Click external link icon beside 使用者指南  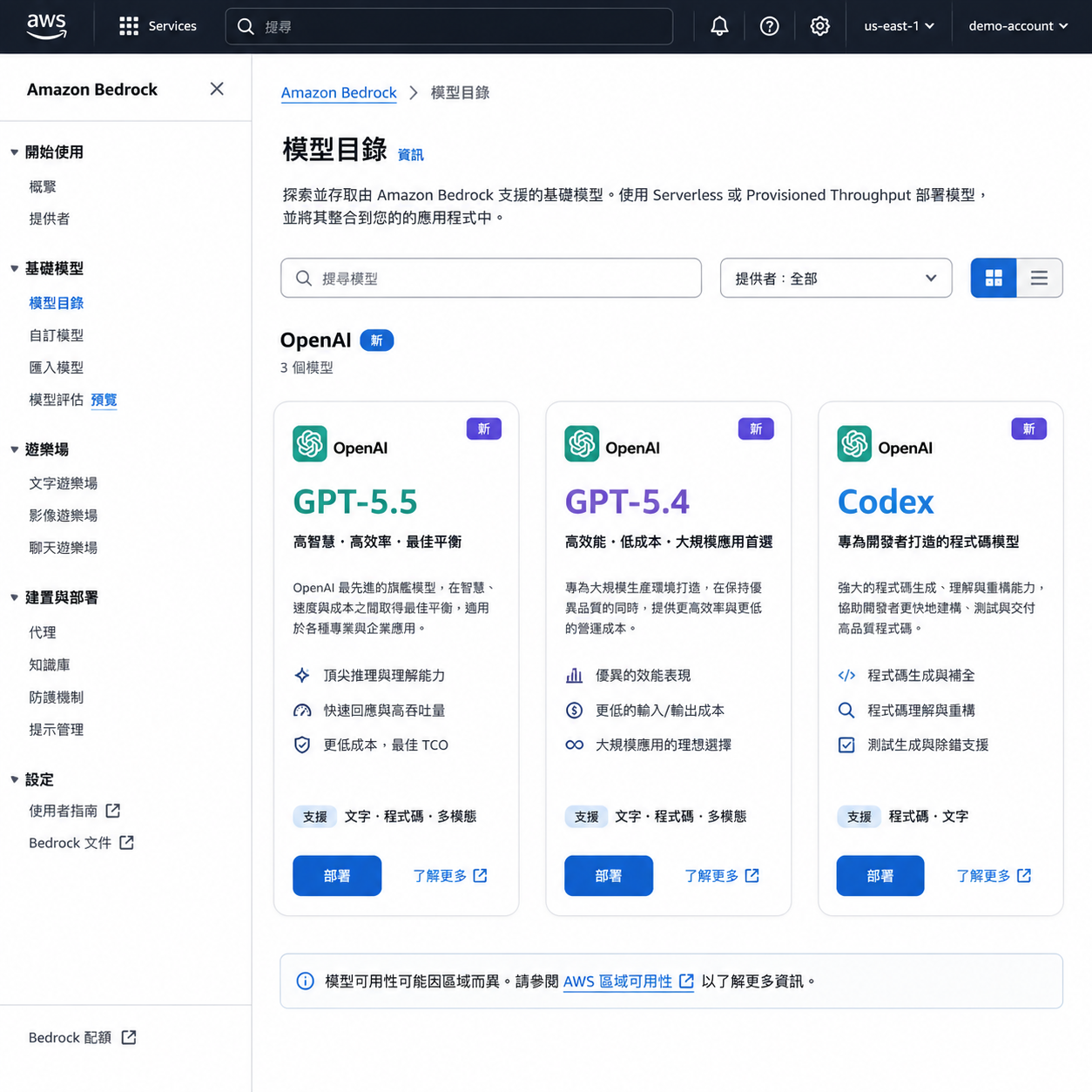(113, 811)
